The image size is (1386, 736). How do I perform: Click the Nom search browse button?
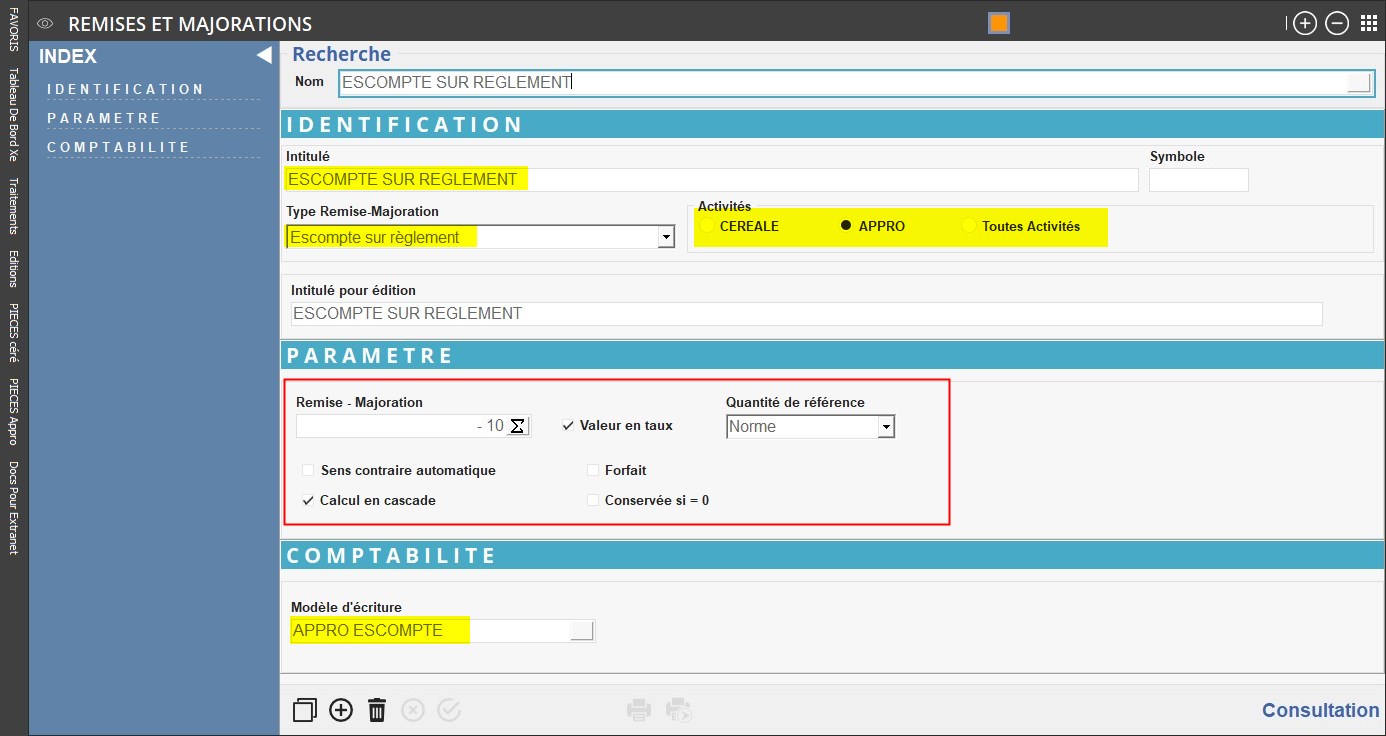1358,83
